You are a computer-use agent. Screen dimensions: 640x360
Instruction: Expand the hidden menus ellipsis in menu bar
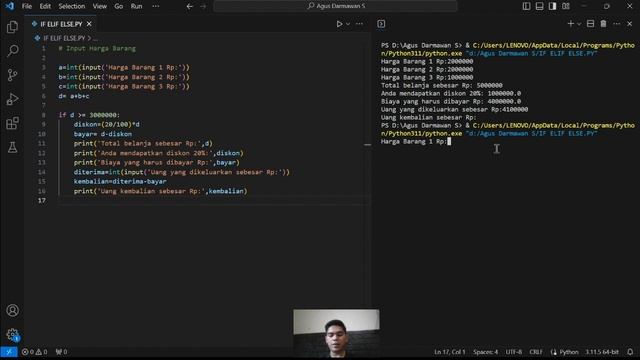point(156,6)
